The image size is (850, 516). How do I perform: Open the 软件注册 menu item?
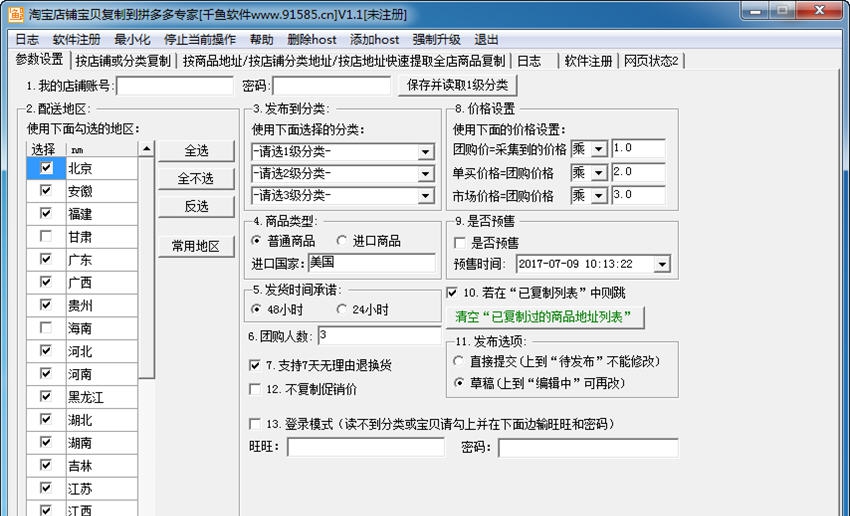point(76,40)
